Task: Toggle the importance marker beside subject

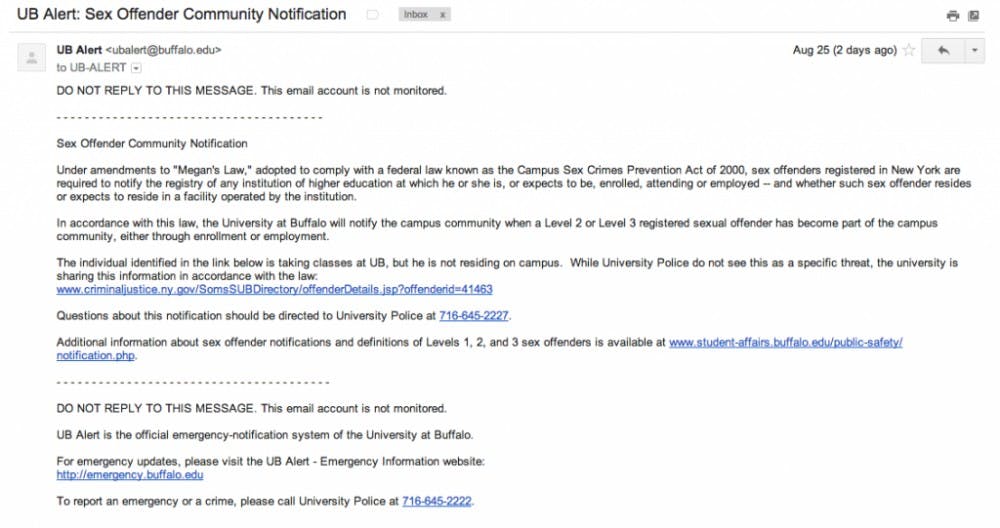Action: (x=372, y=15)
